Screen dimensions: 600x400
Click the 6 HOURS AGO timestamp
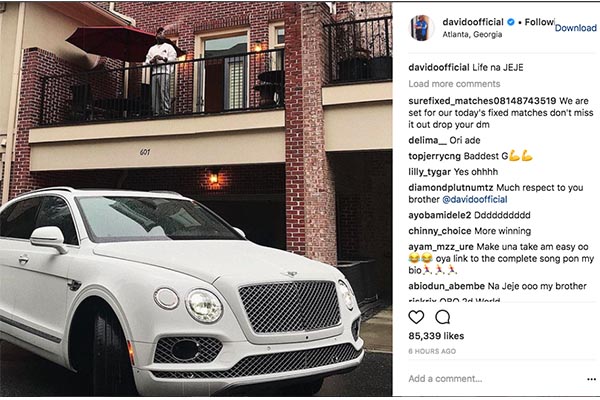[x=432, y=351]
